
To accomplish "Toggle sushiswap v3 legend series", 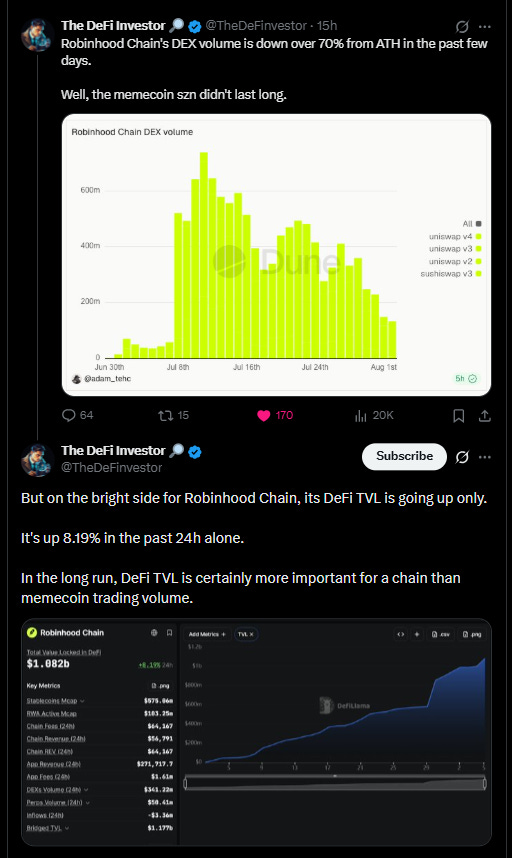I will coord(451,274).
